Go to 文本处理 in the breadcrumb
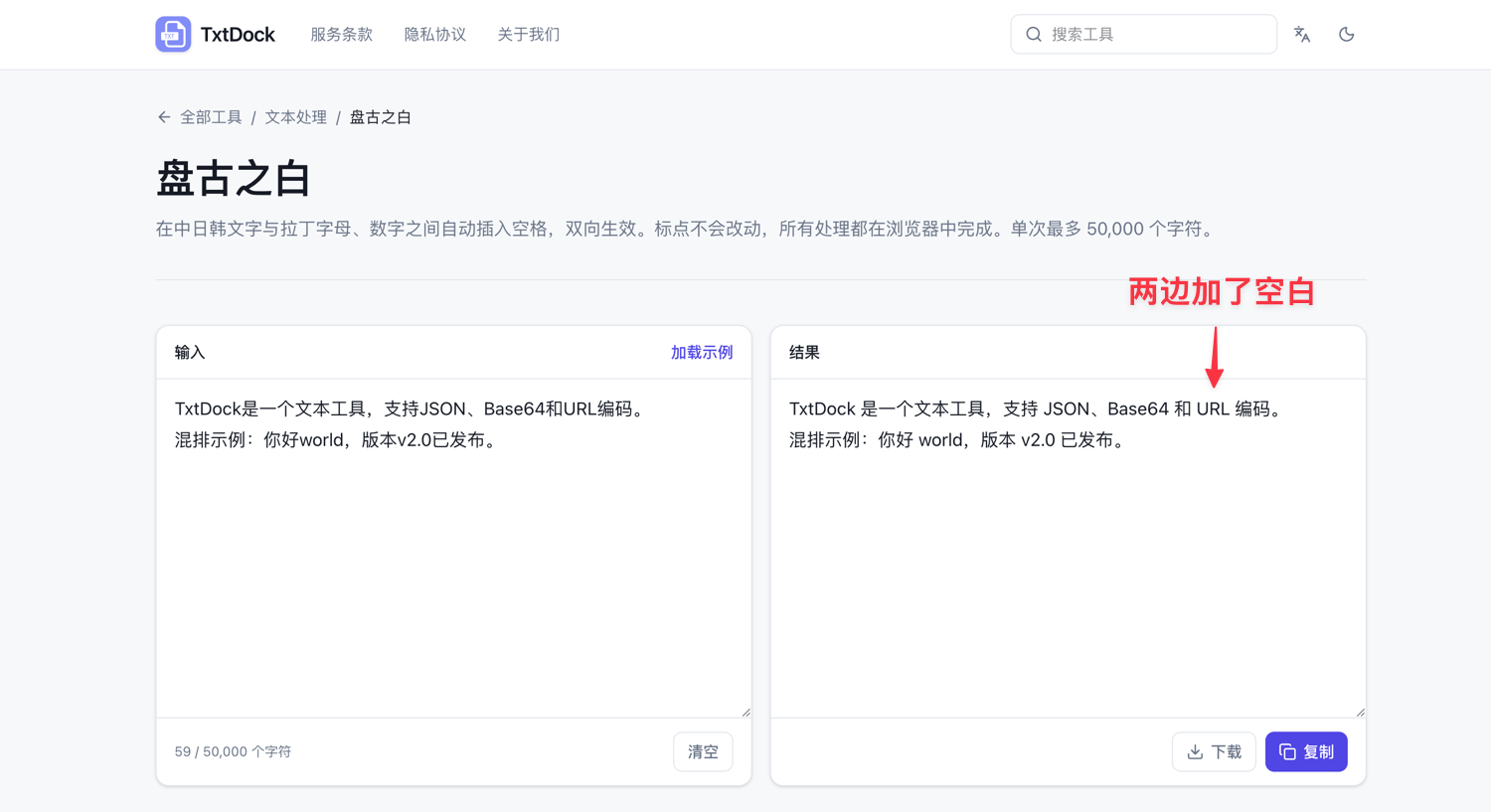 pyautogui.click(x=295, y=117)
